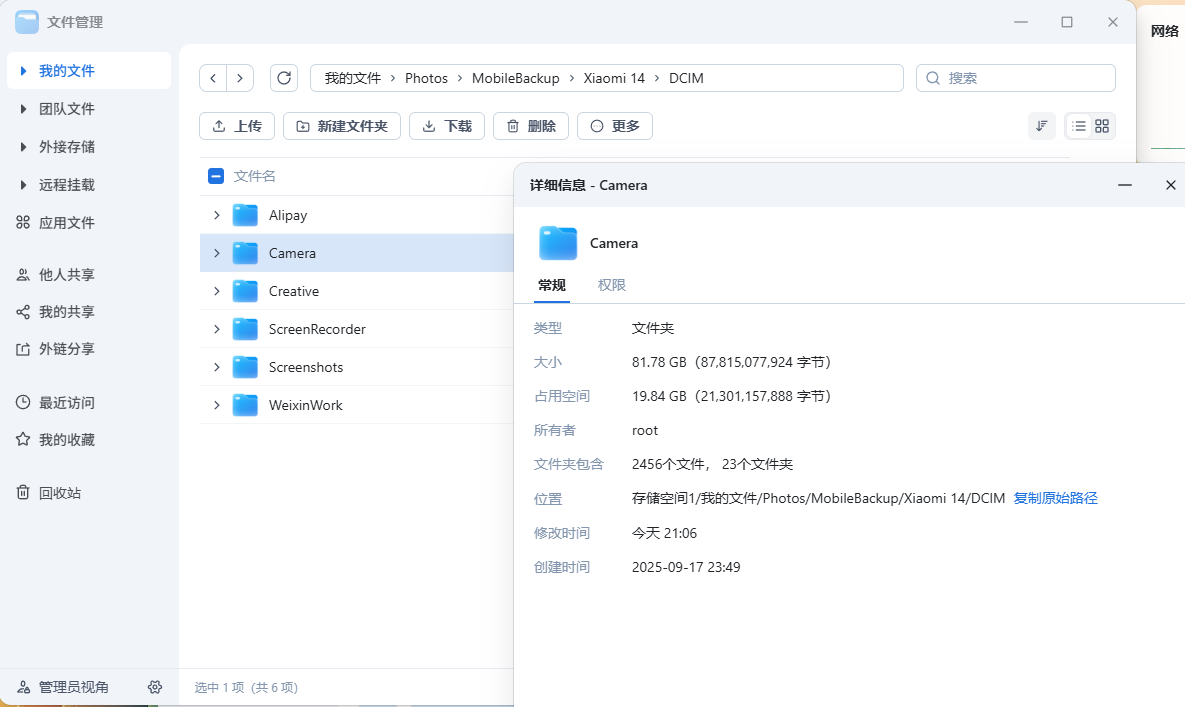
Task: Switch to 管理员视角
Action: click(63, 687)
